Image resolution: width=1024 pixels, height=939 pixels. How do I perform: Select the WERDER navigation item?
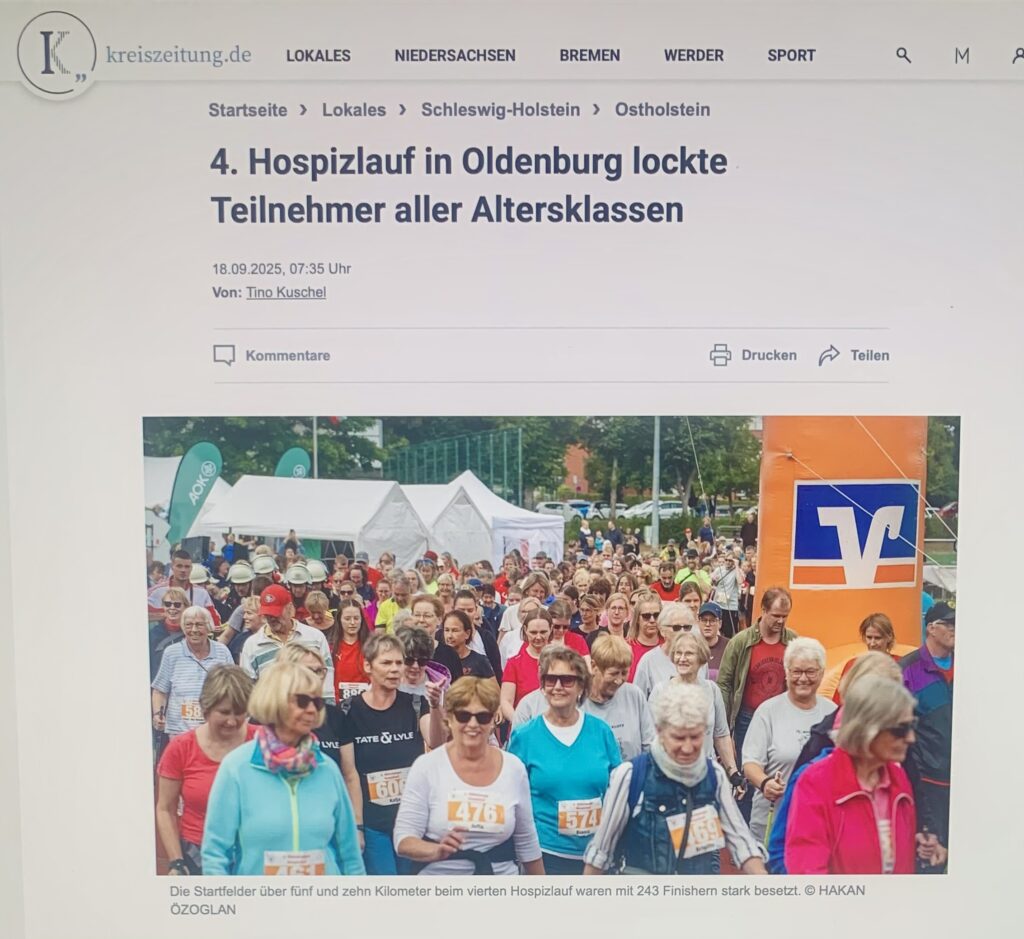(694, 56)
